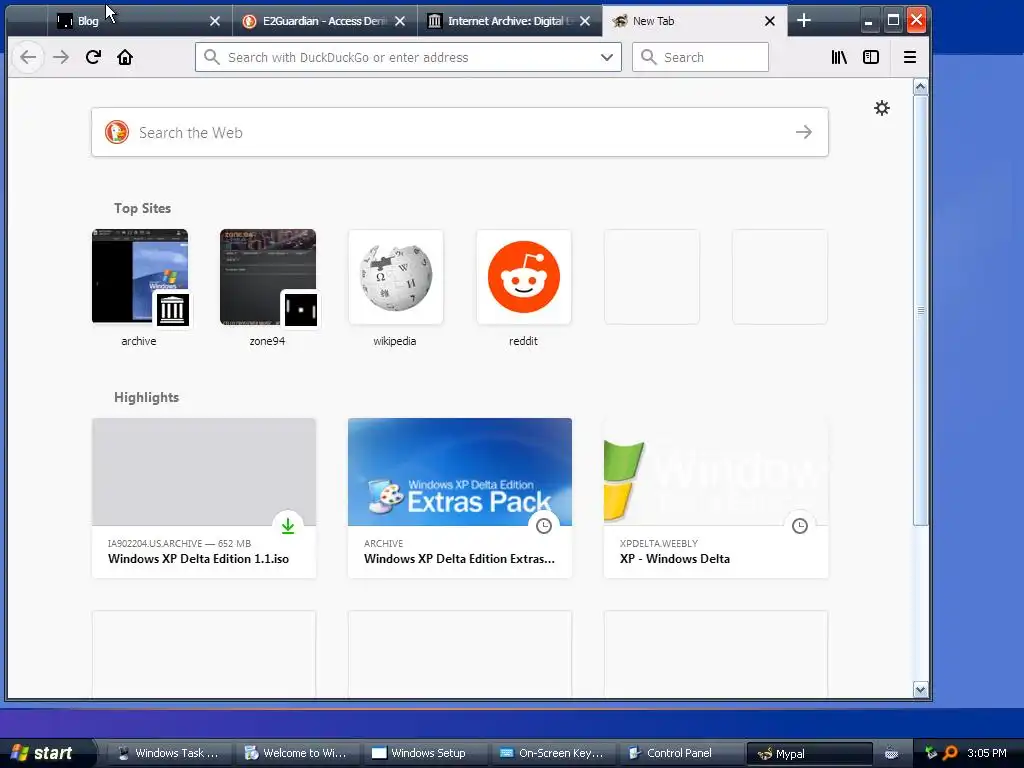Open a new tab with plus button
1024x768 pixels.
(804, 21)
